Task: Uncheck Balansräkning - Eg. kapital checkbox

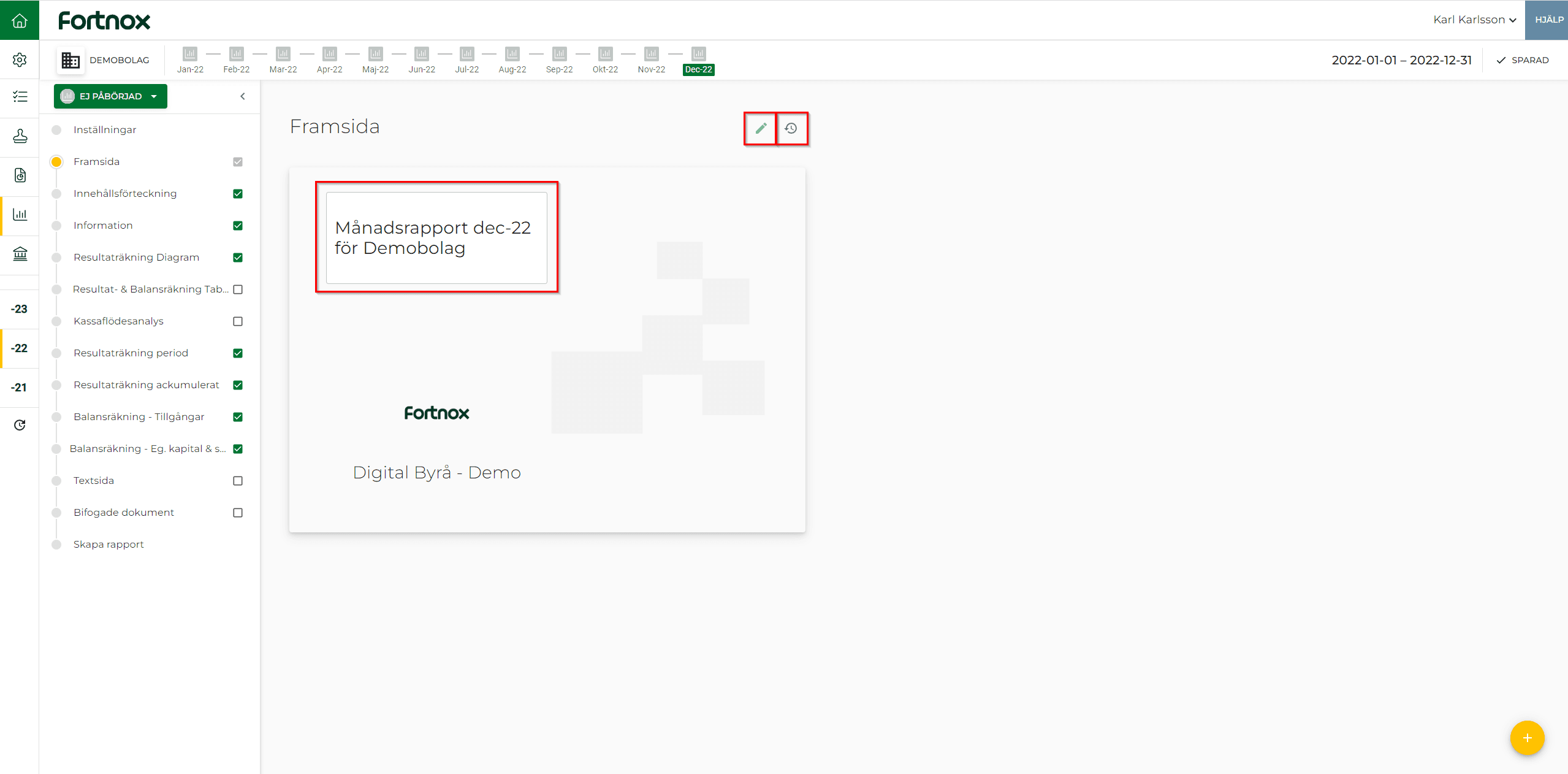Action: coord(238,449)
